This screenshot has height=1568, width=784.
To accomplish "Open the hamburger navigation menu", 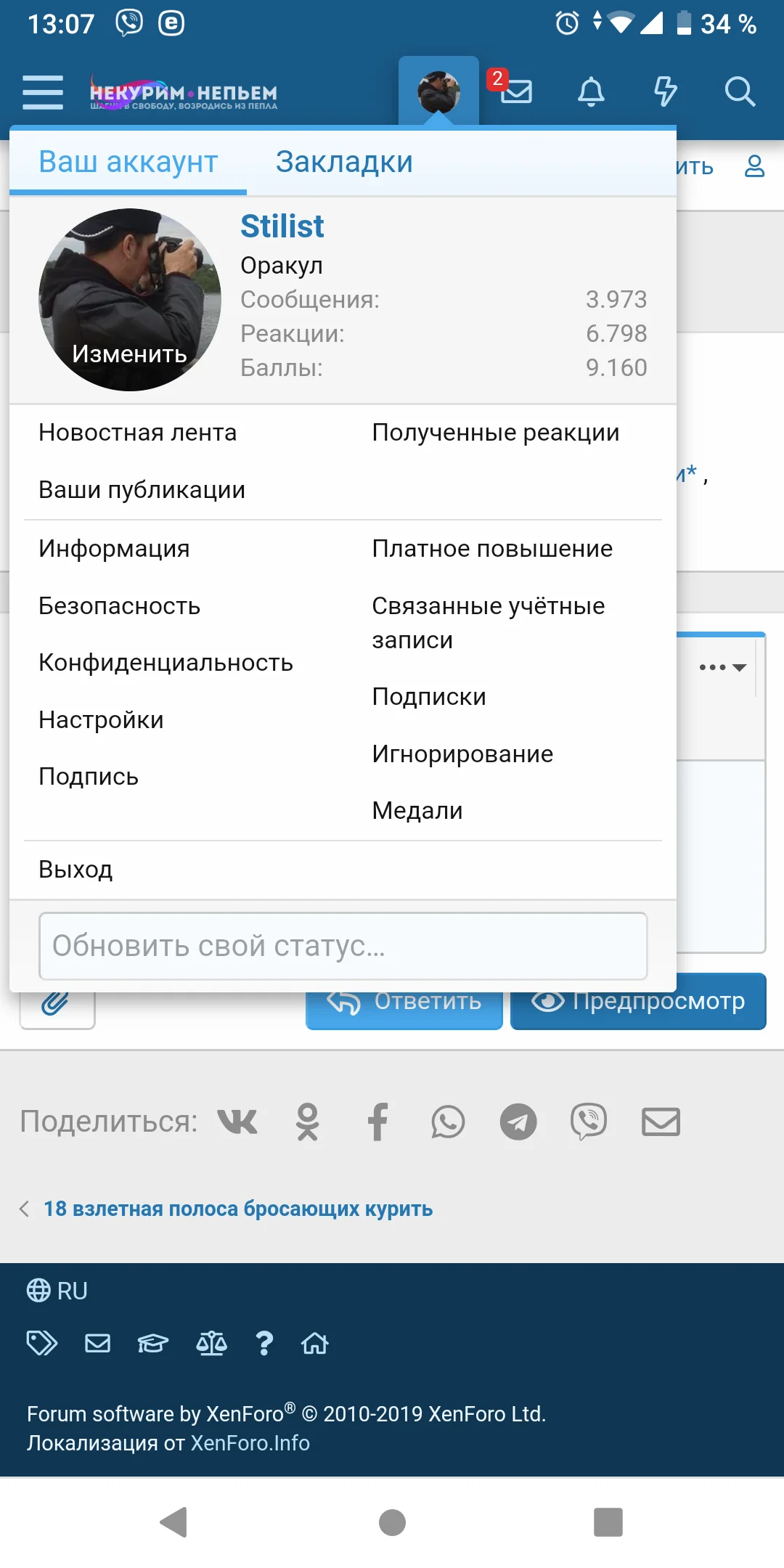I will pos(43,92).
